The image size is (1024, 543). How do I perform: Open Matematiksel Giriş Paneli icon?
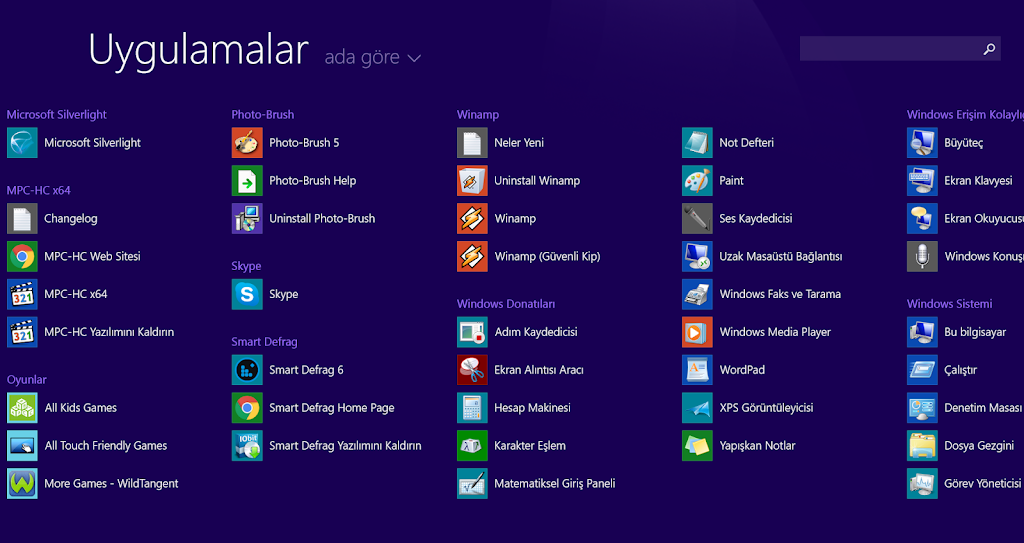(472, 484)
